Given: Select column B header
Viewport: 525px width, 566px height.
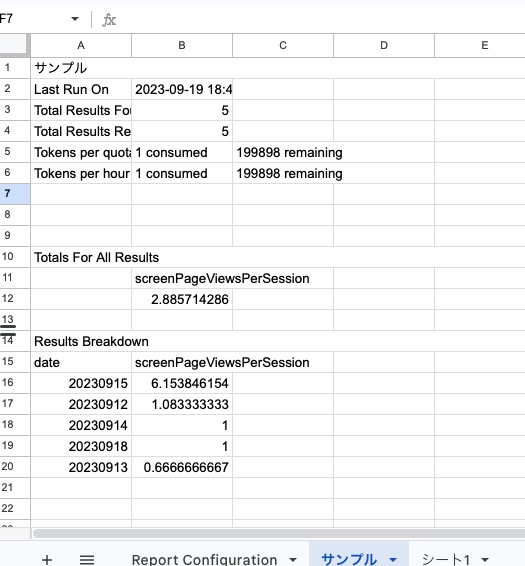Looking at the screenshot, I should click(182, 45).
